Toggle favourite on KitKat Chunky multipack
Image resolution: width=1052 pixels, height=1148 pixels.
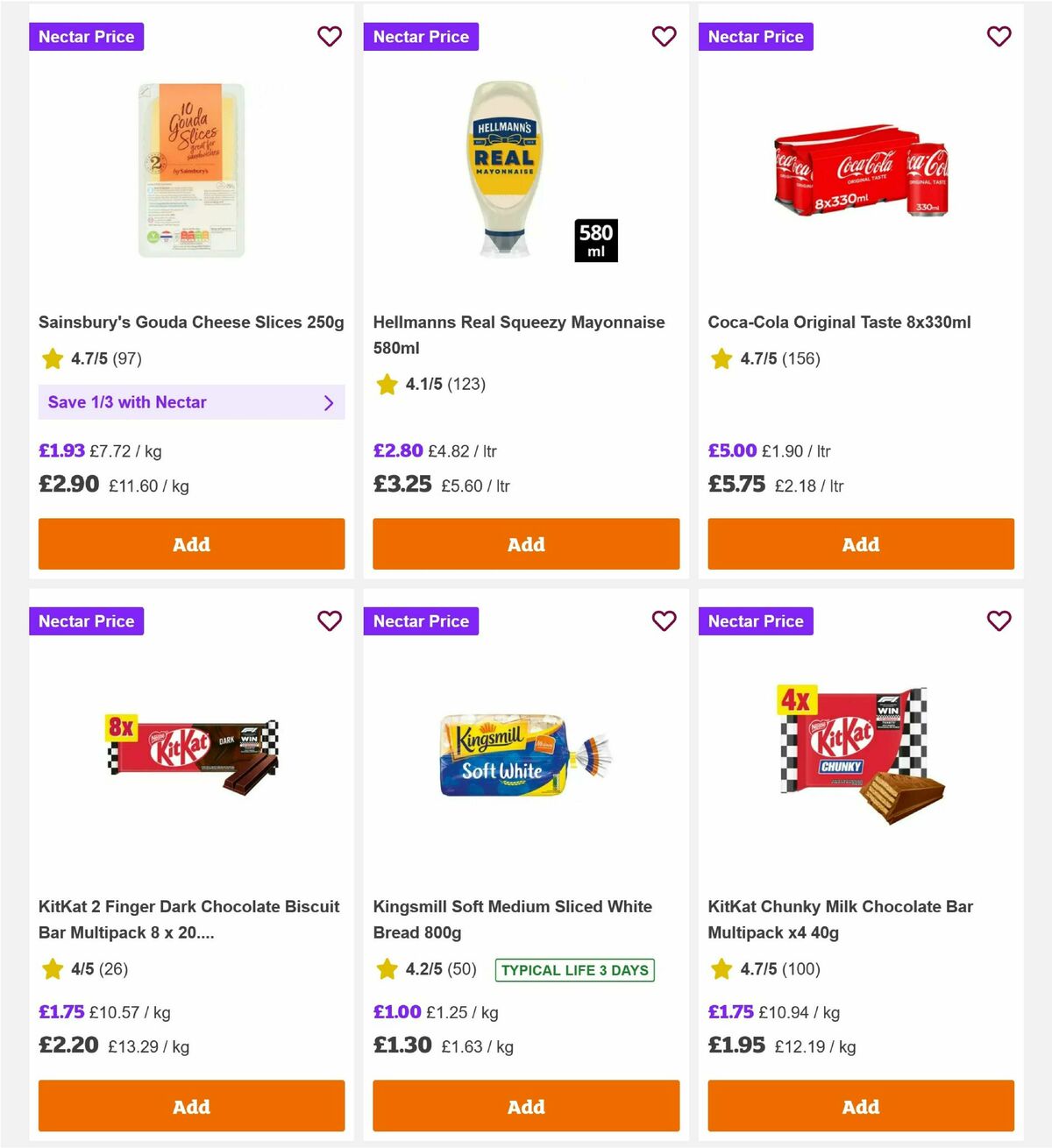999,621
